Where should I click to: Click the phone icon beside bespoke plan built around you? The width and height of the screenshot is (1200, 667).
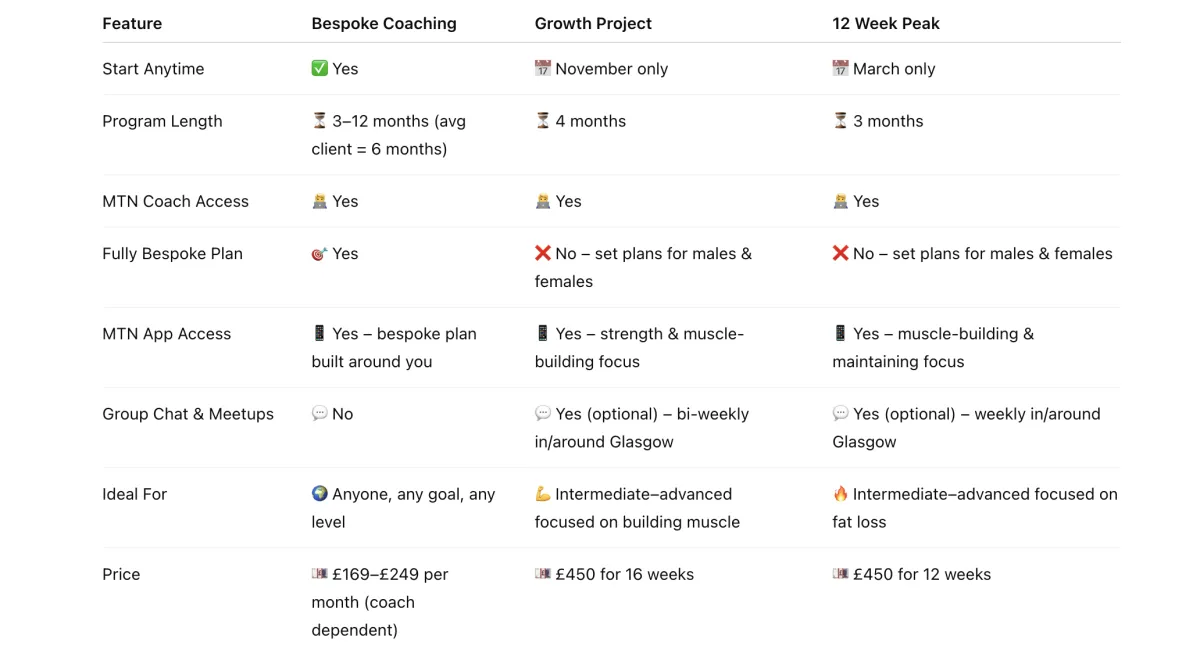click(x=320, y=334)
